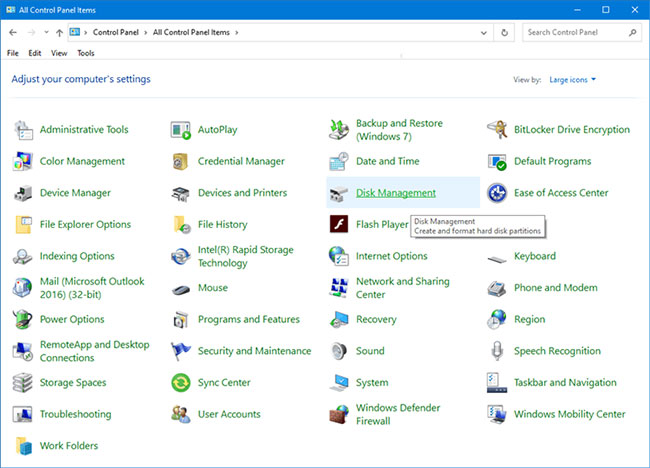The width and height of the screenshot is (650, 468).
Task: Open RemoteApp and Desktop Connections link
Action: 95,351
